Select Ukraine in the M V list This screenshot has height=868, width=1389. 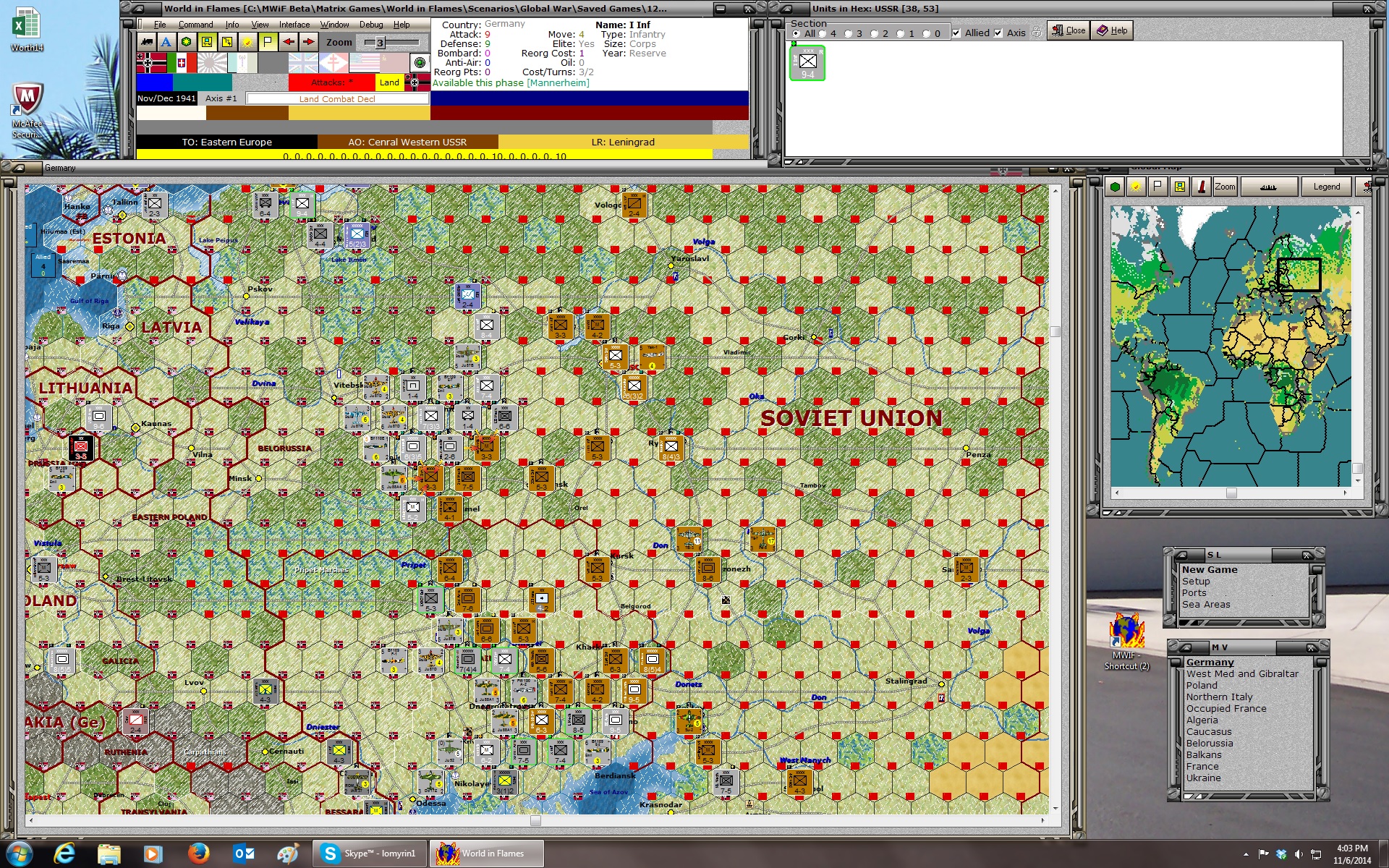[x=1203, y=778]
